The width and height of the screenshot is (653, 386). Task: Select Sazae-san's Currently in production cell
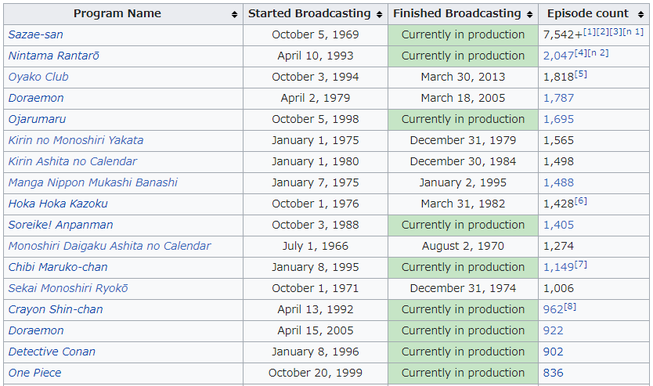point(463,35)
